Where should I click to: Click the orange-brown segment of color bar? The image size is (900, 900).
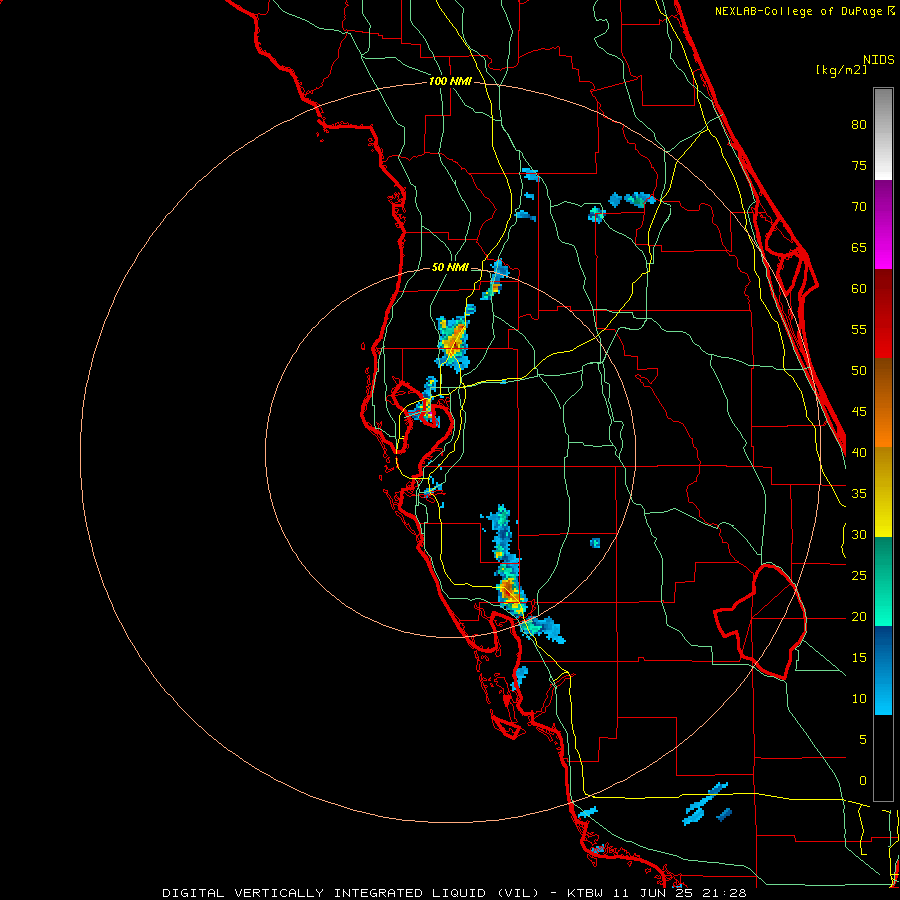tap(883, 403)
